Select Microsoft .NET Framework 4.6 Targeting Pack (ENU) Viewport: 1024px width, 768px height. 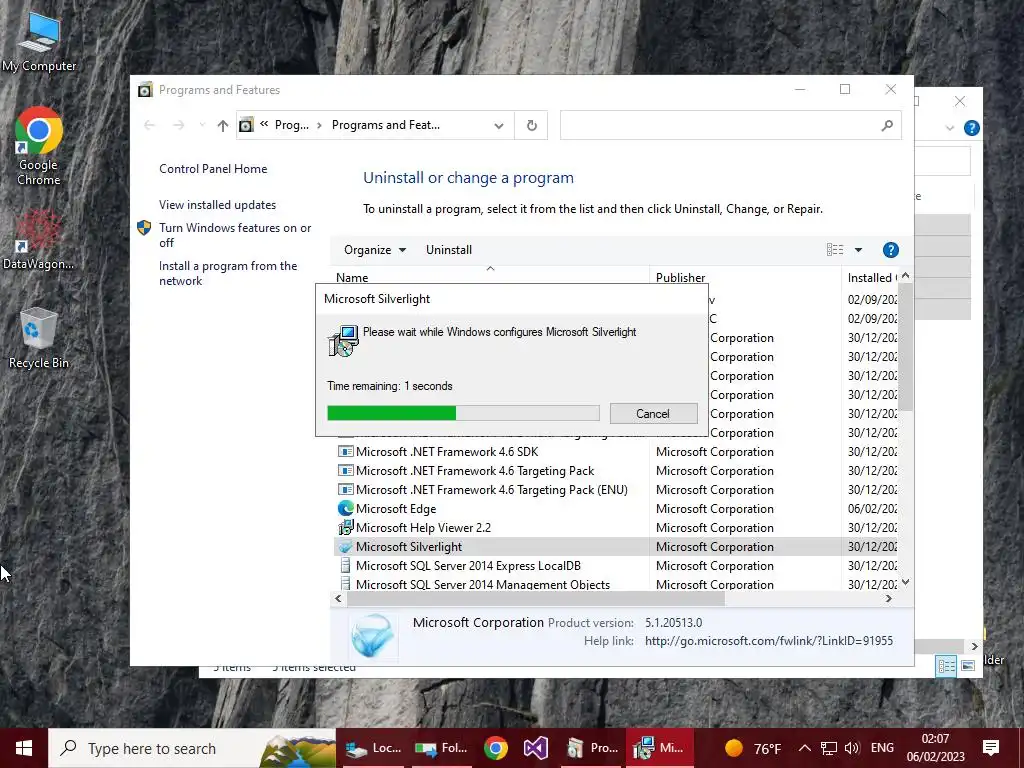click(x=492, y=490)
